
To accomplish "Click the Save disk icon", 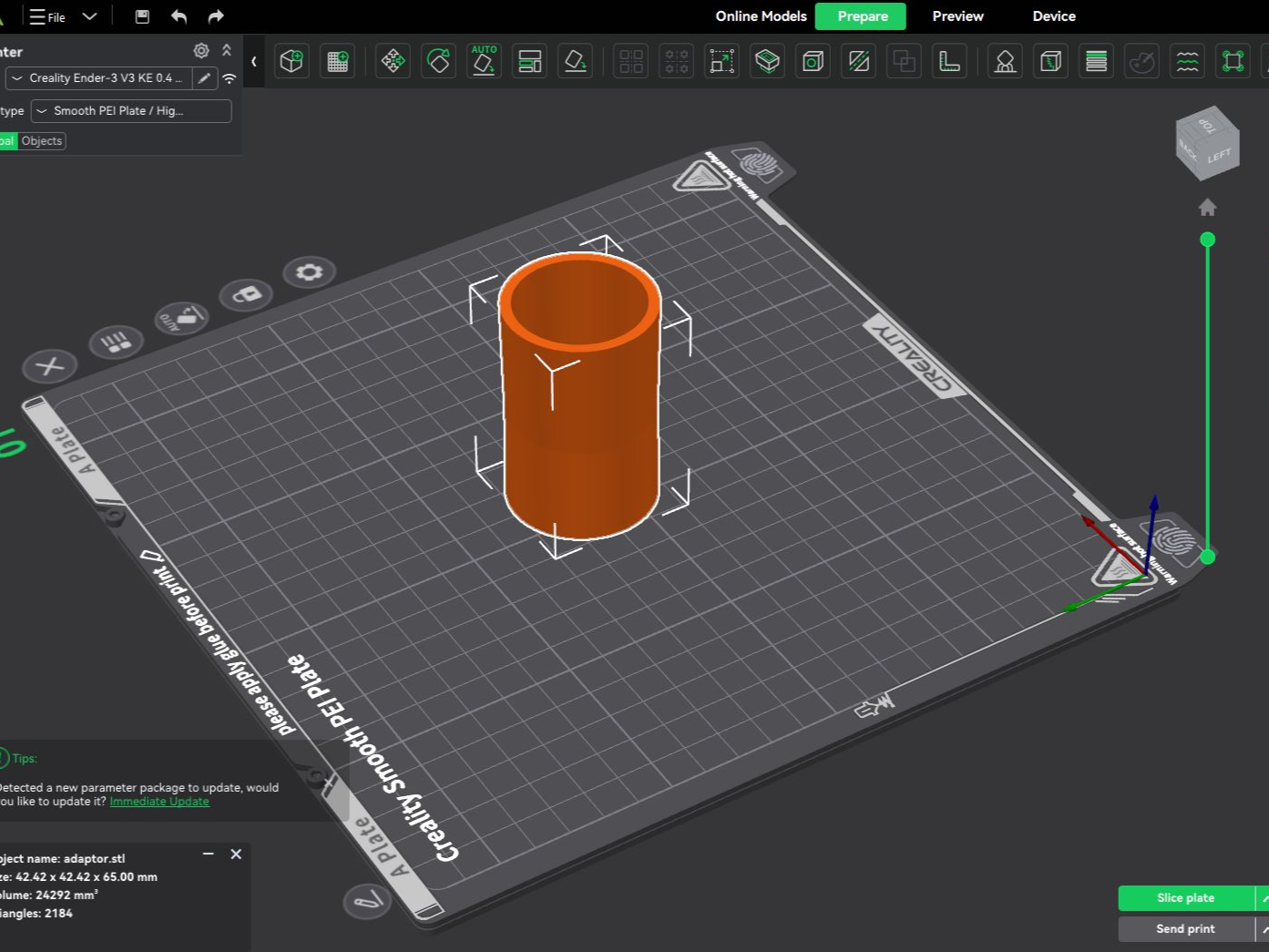I will (142, 16).
